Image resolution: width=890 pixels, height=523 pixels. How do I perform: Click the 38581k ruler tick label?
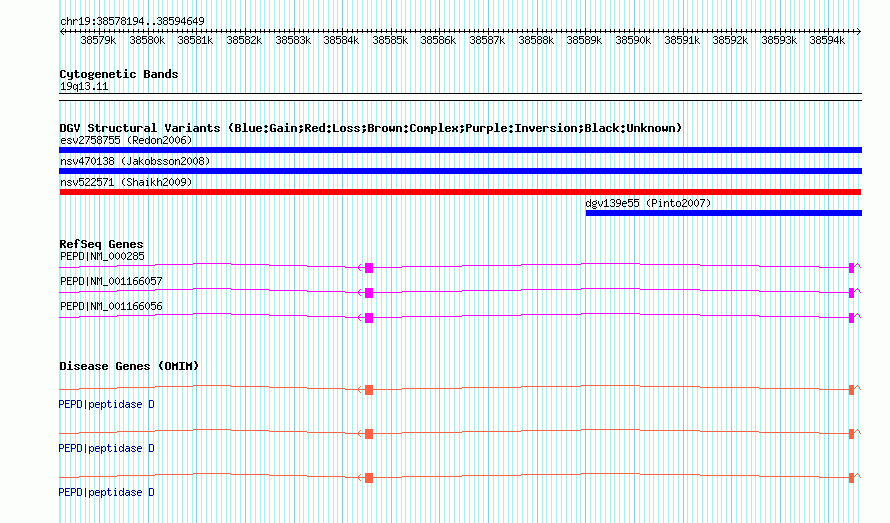pyautogui.click(x=195, y=40)
